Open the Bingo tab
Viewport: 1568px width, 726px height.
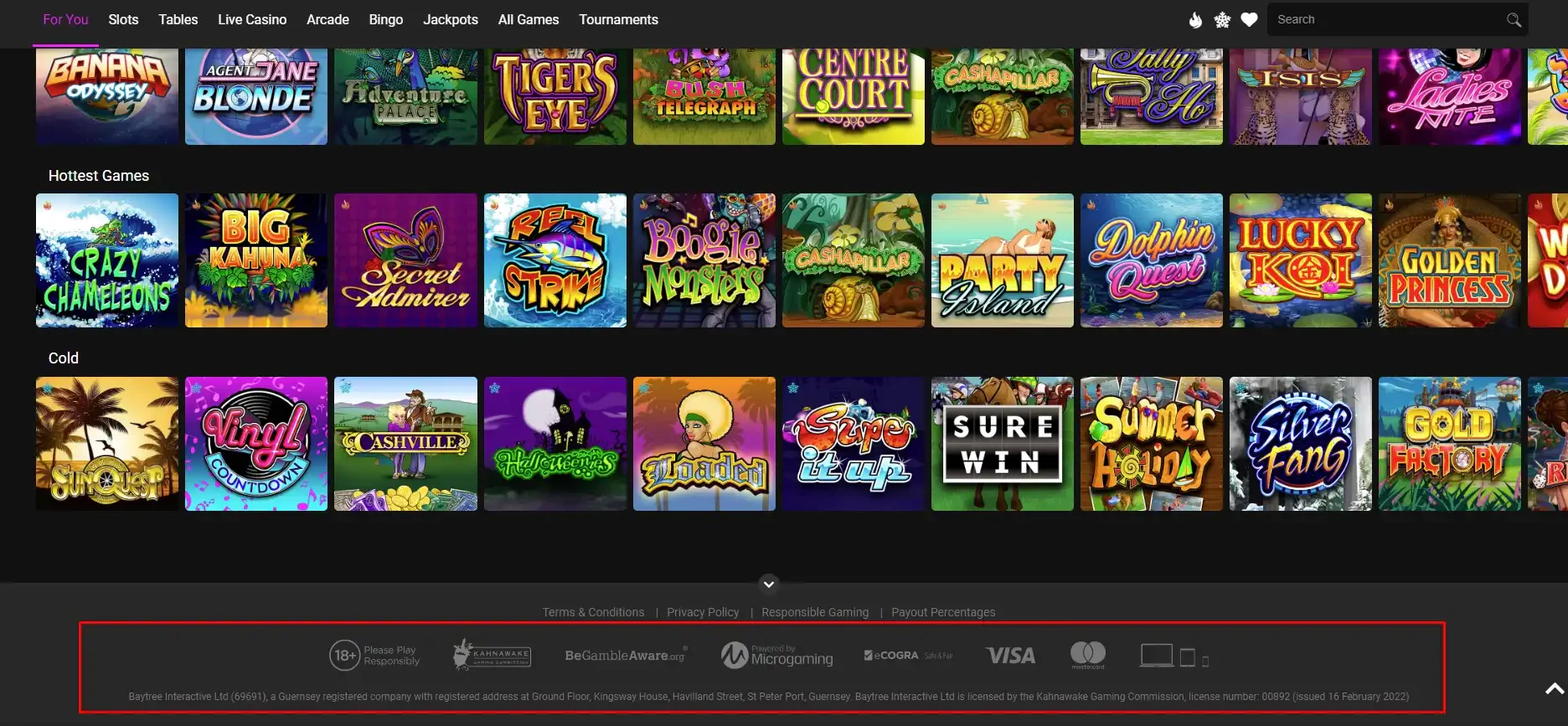click(x=386, y=19)
